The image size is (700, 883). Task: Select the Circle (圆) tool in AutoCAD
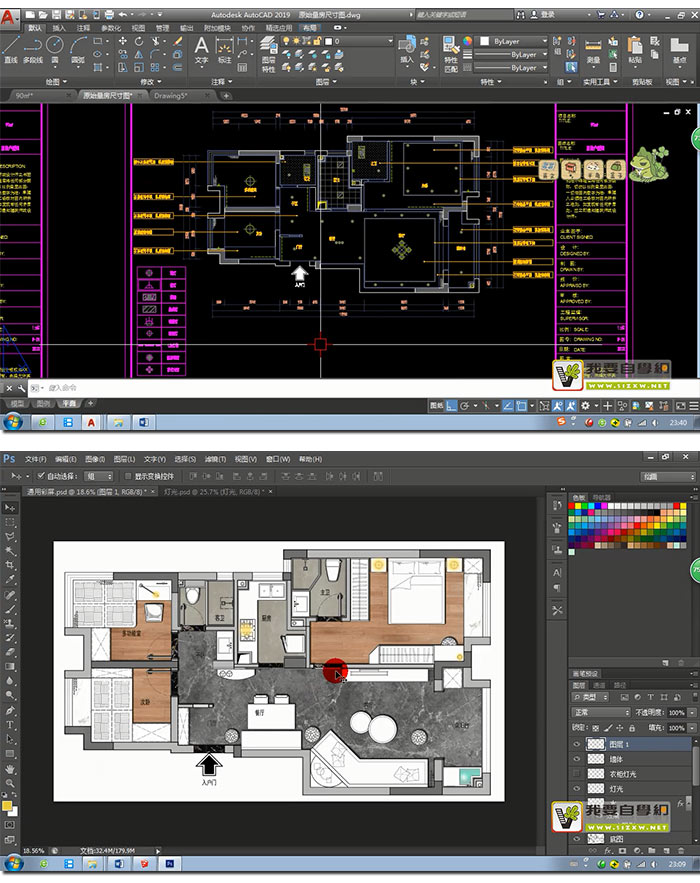click(x=55, y=48)
